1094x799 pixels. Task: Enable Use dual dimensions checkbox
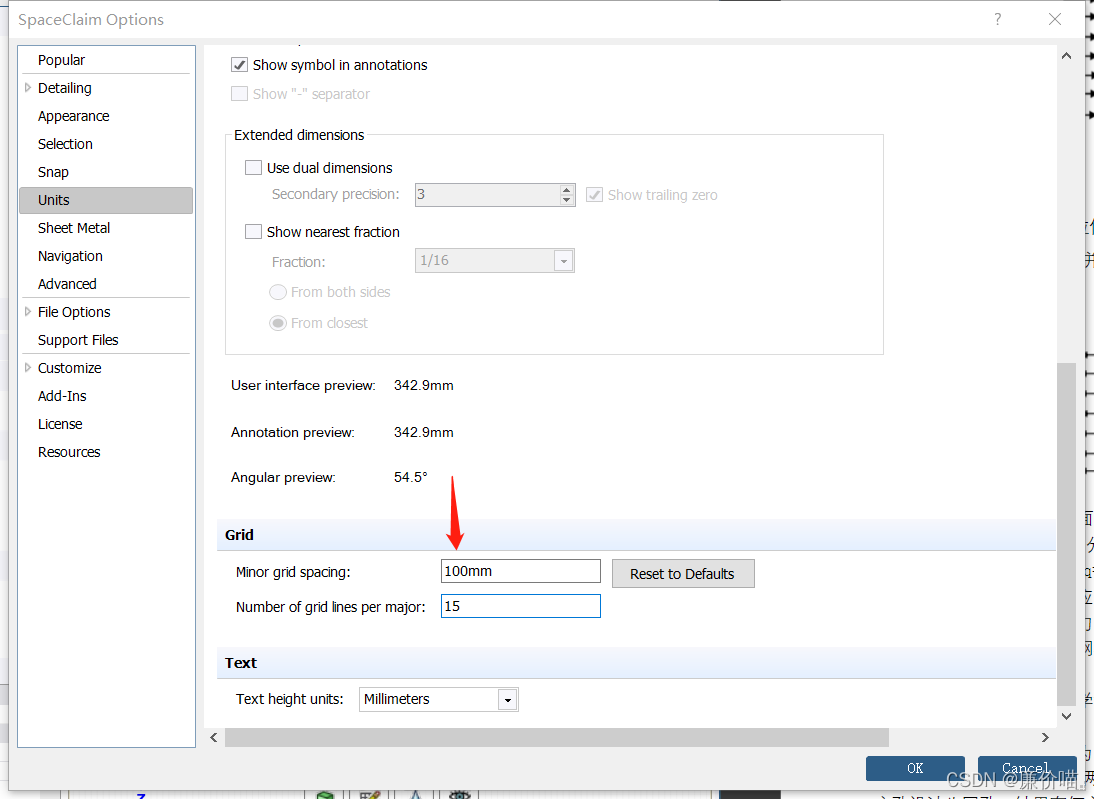point(253,167)
